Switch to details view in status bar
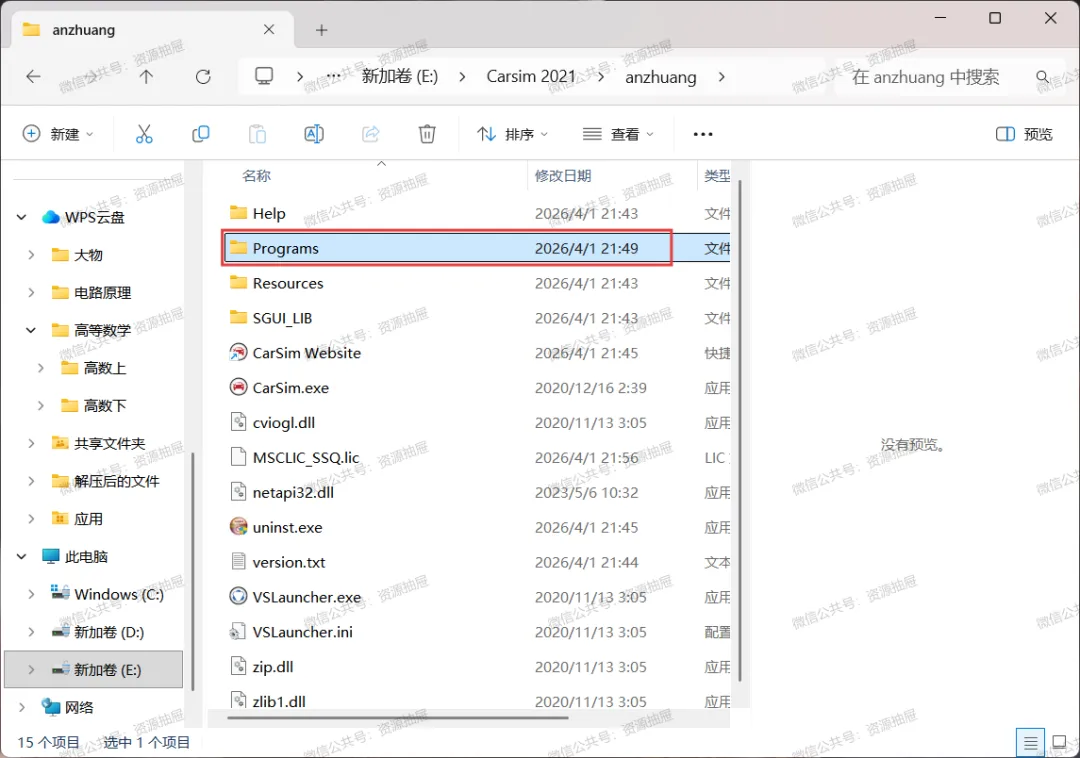This screenshot has width=1080, height=758. pos(1030,743)
